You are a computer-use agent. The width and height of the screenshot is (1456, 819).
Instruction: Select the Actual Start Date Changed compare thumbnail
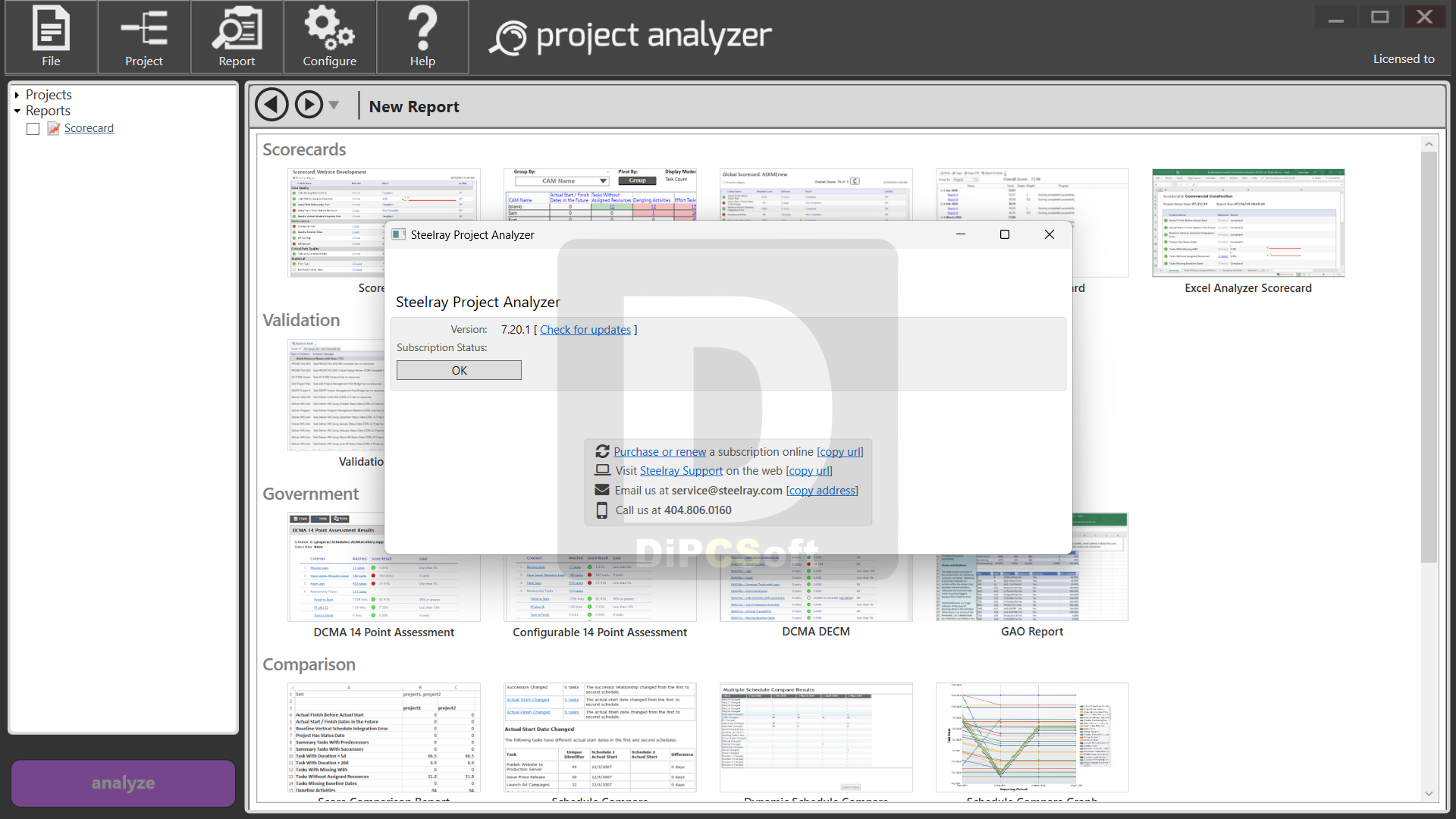(600, 737)
